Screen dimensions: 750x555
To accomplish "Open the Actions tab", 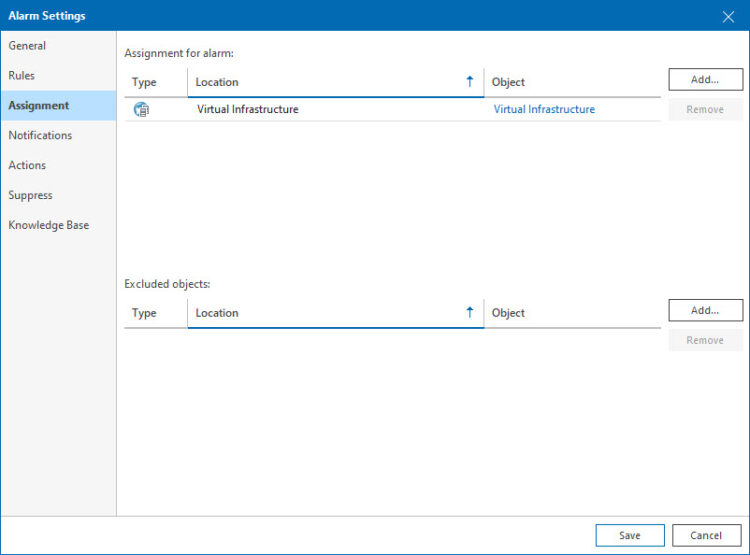I will click(x=27, y=166).
